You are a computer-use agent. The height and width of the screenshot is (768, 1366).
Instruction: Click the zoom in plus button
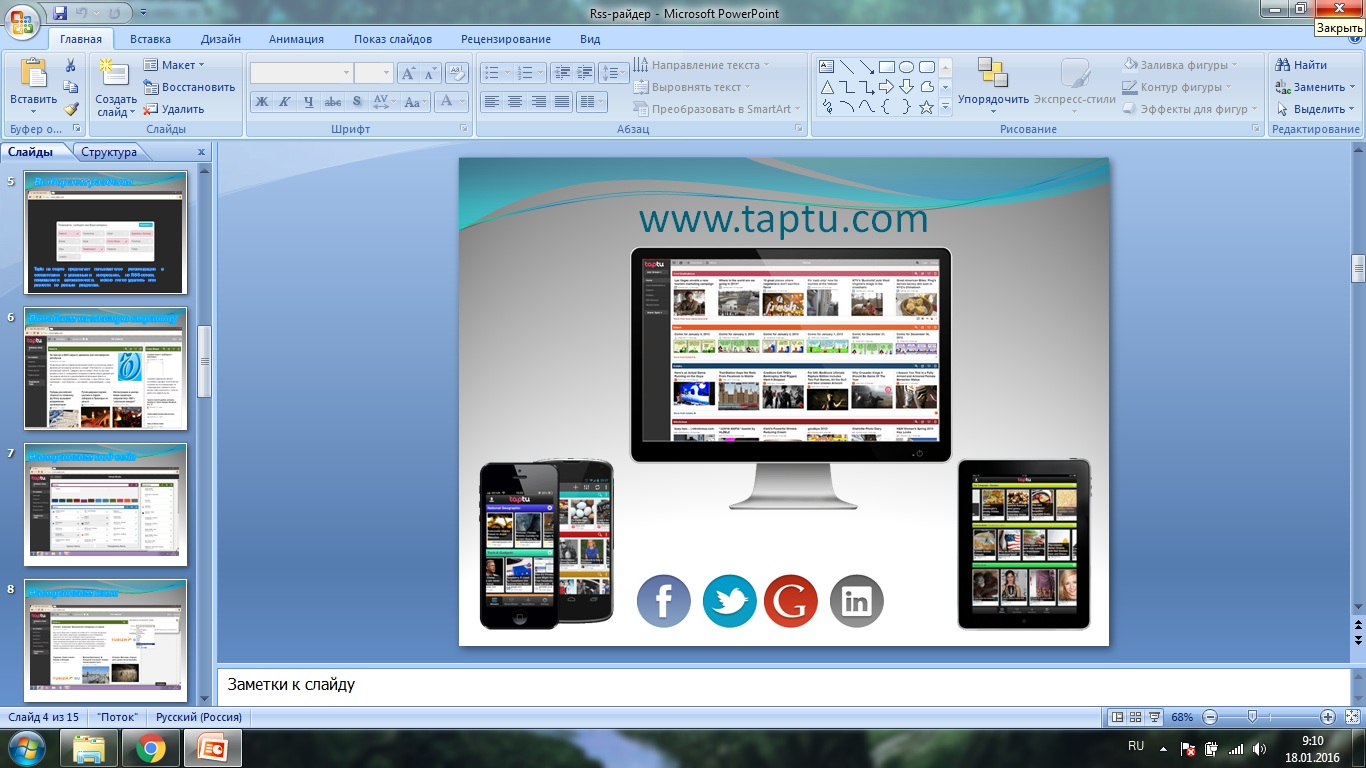click(x=1328, y=717)
